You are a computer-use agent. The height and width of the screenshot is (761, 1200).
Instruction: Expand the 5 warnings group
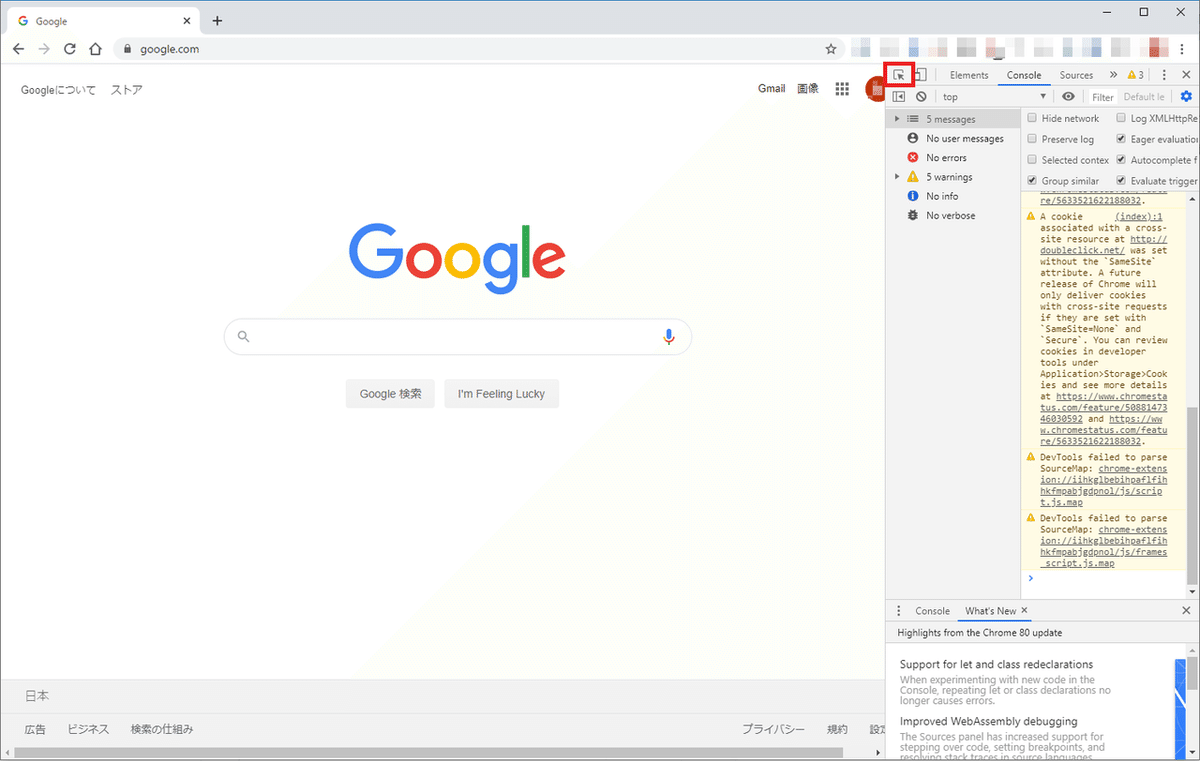(x=898, y=176)
